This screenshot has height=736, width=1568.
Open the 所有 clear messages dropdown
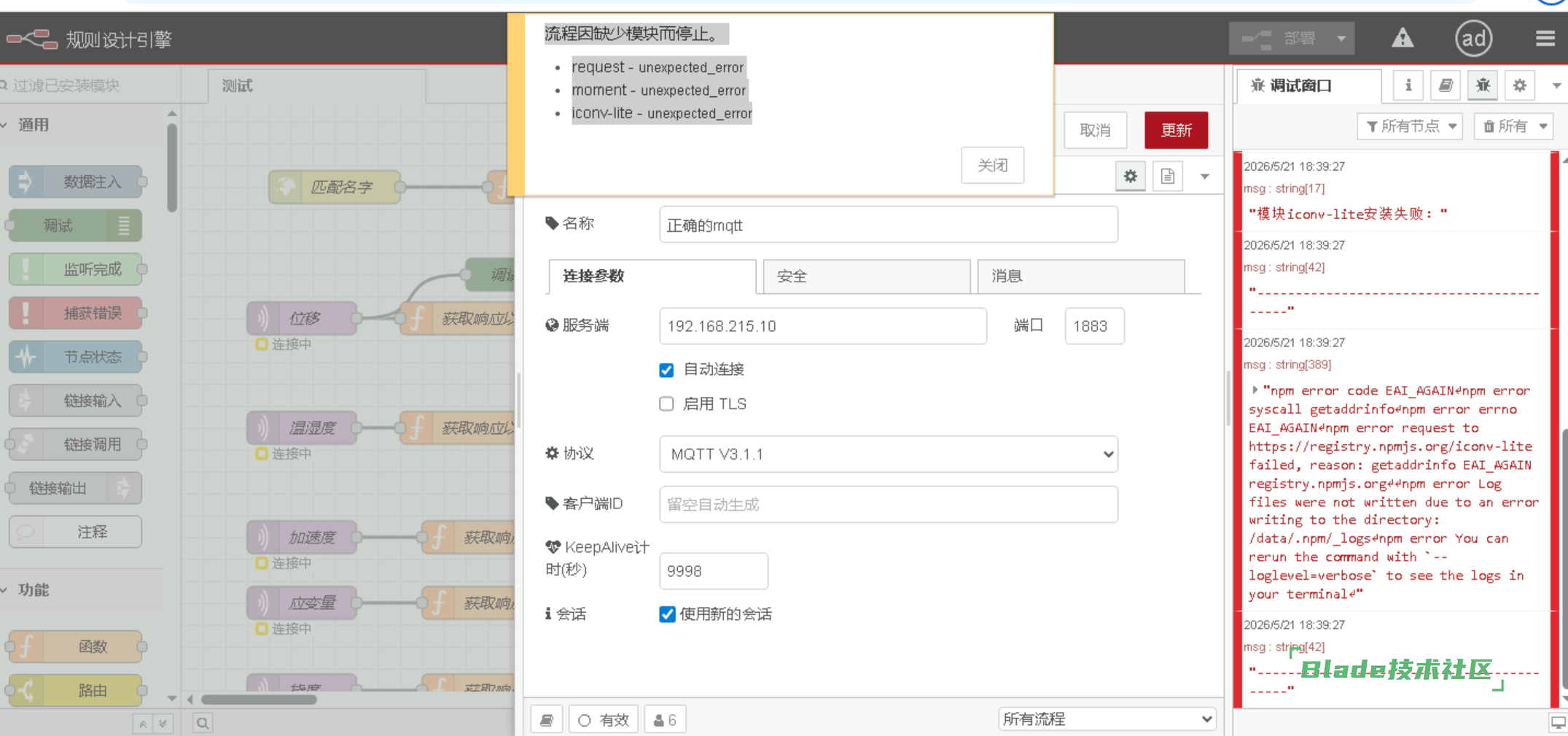[x=1513, y=126]
